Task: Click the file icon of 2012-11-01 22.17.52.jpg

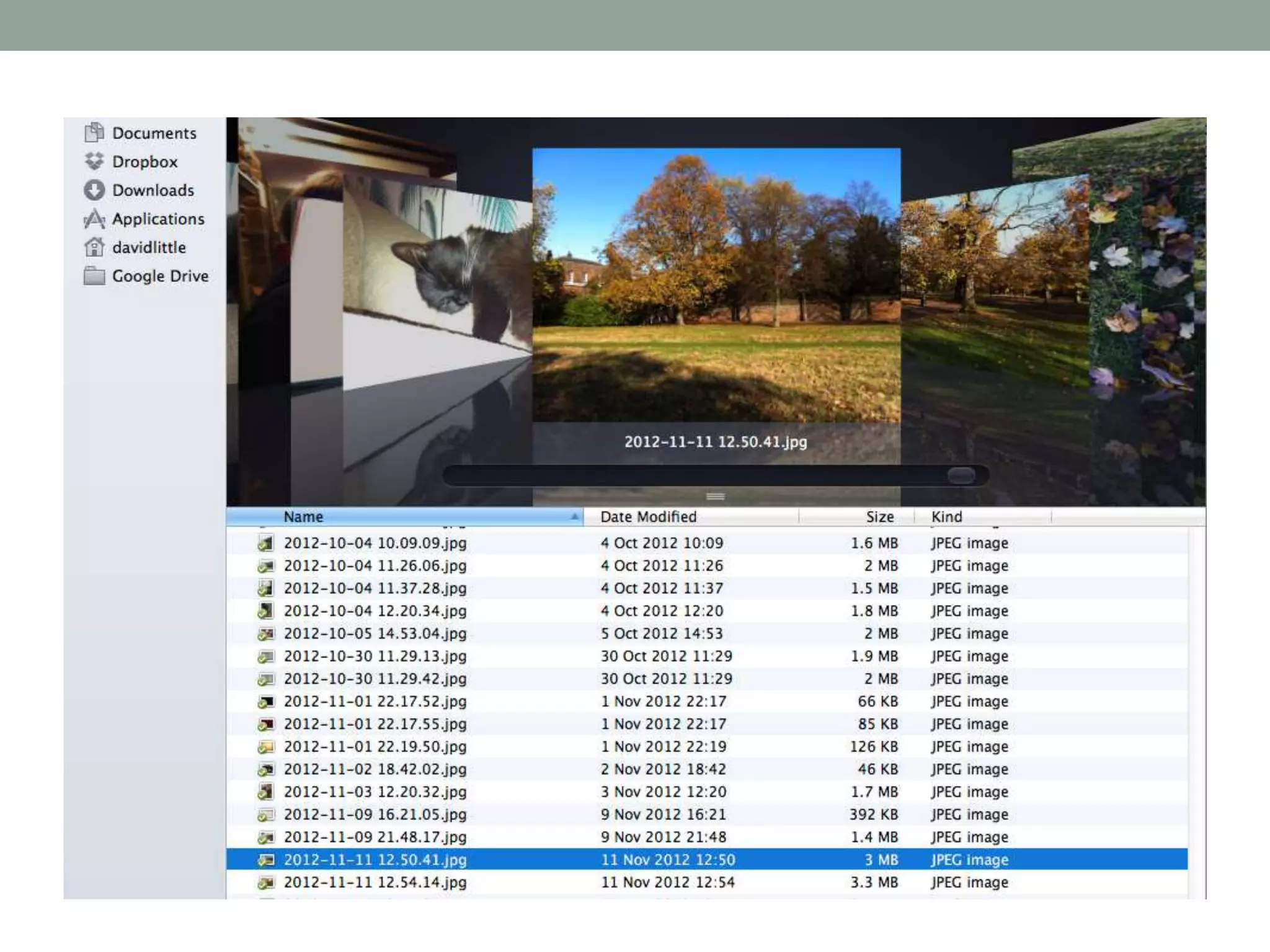Action: [x=265, y=702]
